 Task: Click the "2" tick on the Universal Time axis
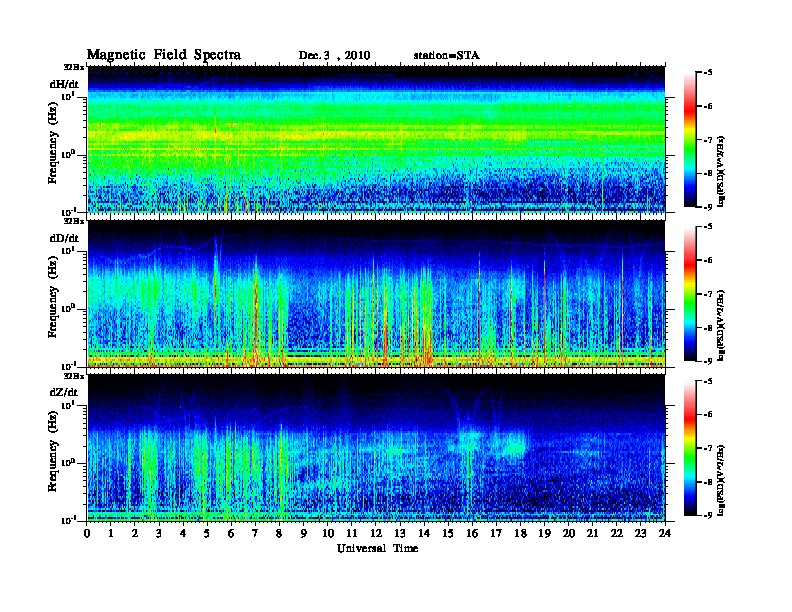135,533
